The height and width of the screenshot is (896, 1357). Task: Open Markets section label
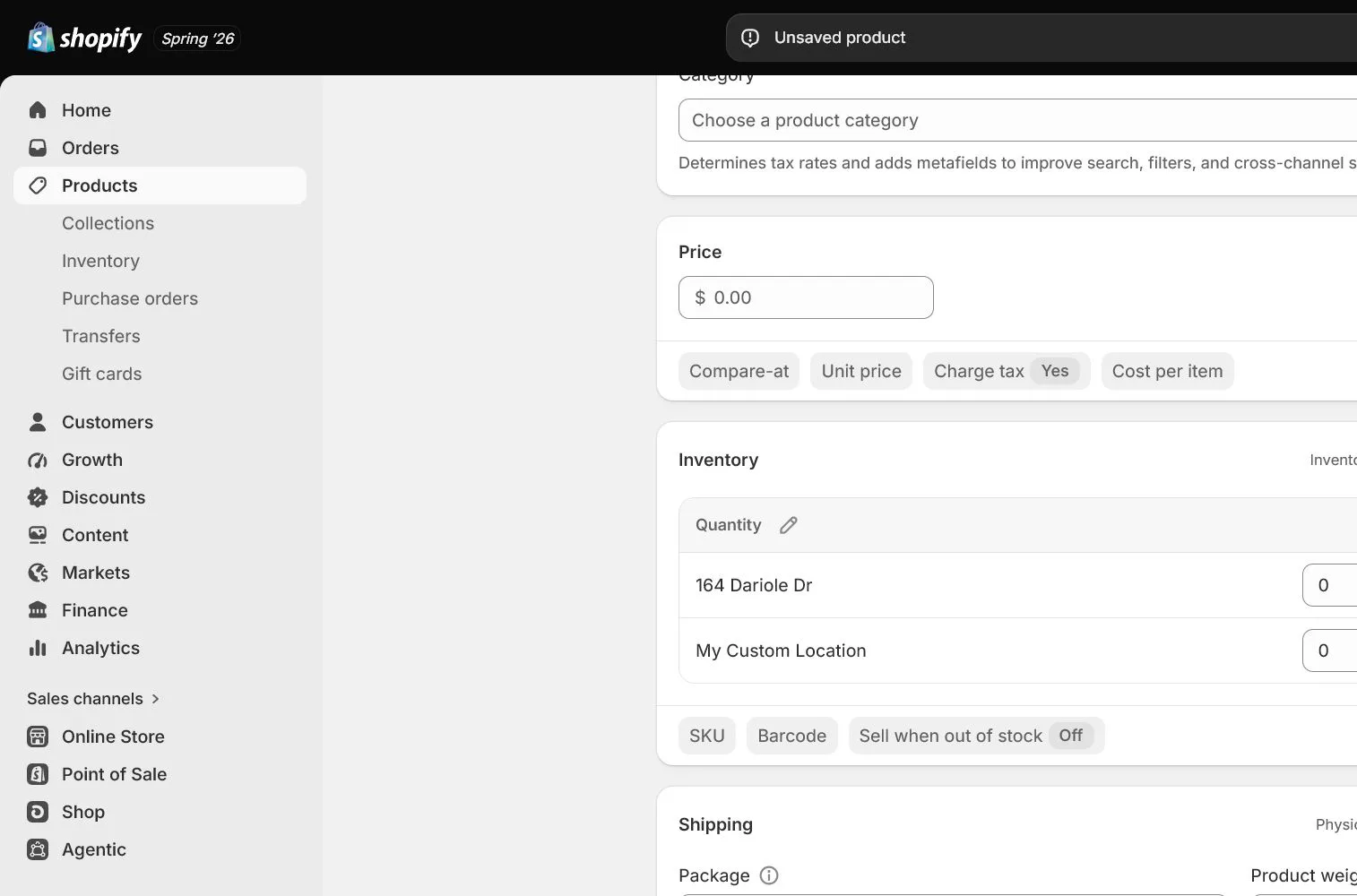pos(96,573)
